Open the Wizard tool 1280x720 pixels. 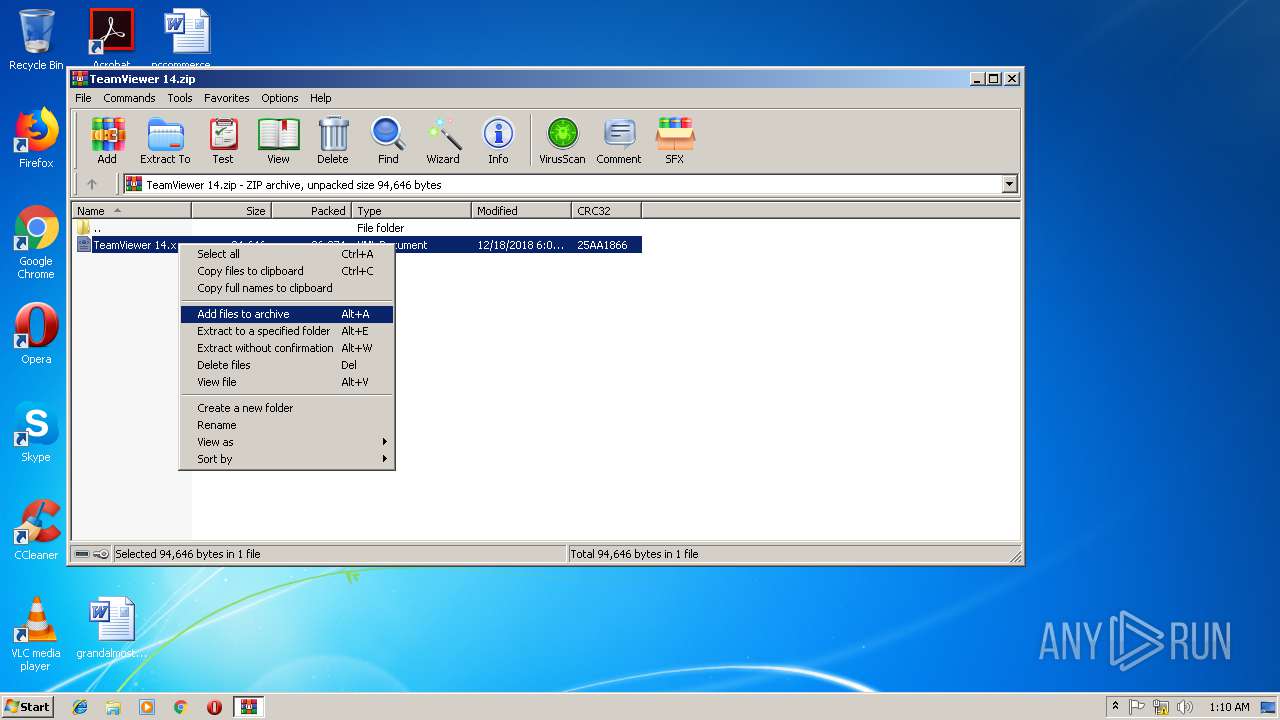[x=443, y=140]
